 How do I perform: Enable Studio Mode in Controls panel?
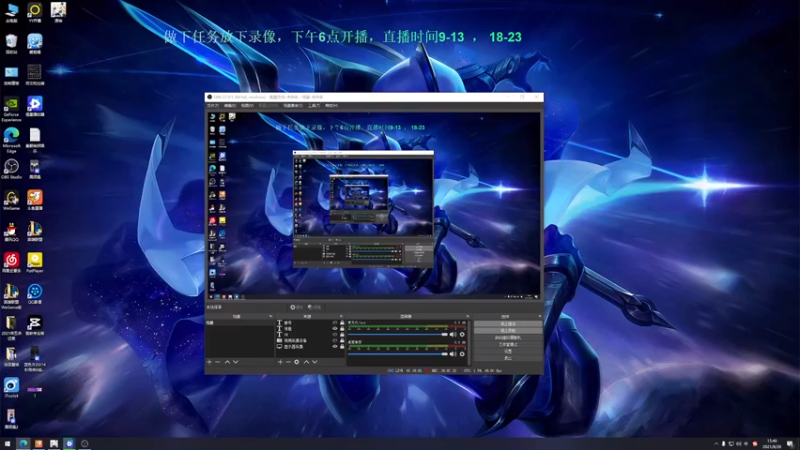(508, 344)
